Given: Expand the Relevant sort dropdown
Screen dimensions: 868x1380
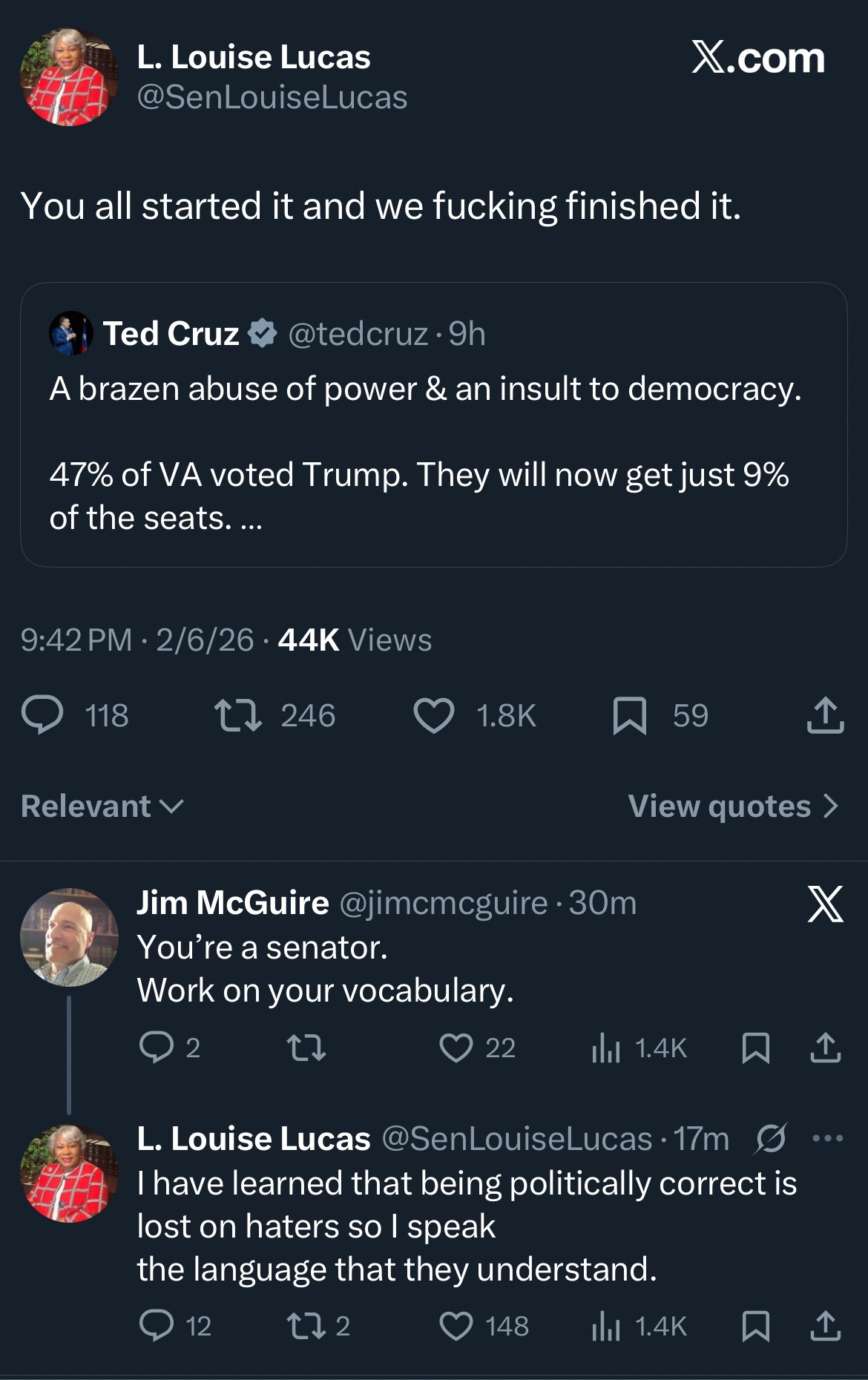Looking at the screenshot, I should point(102,806).
